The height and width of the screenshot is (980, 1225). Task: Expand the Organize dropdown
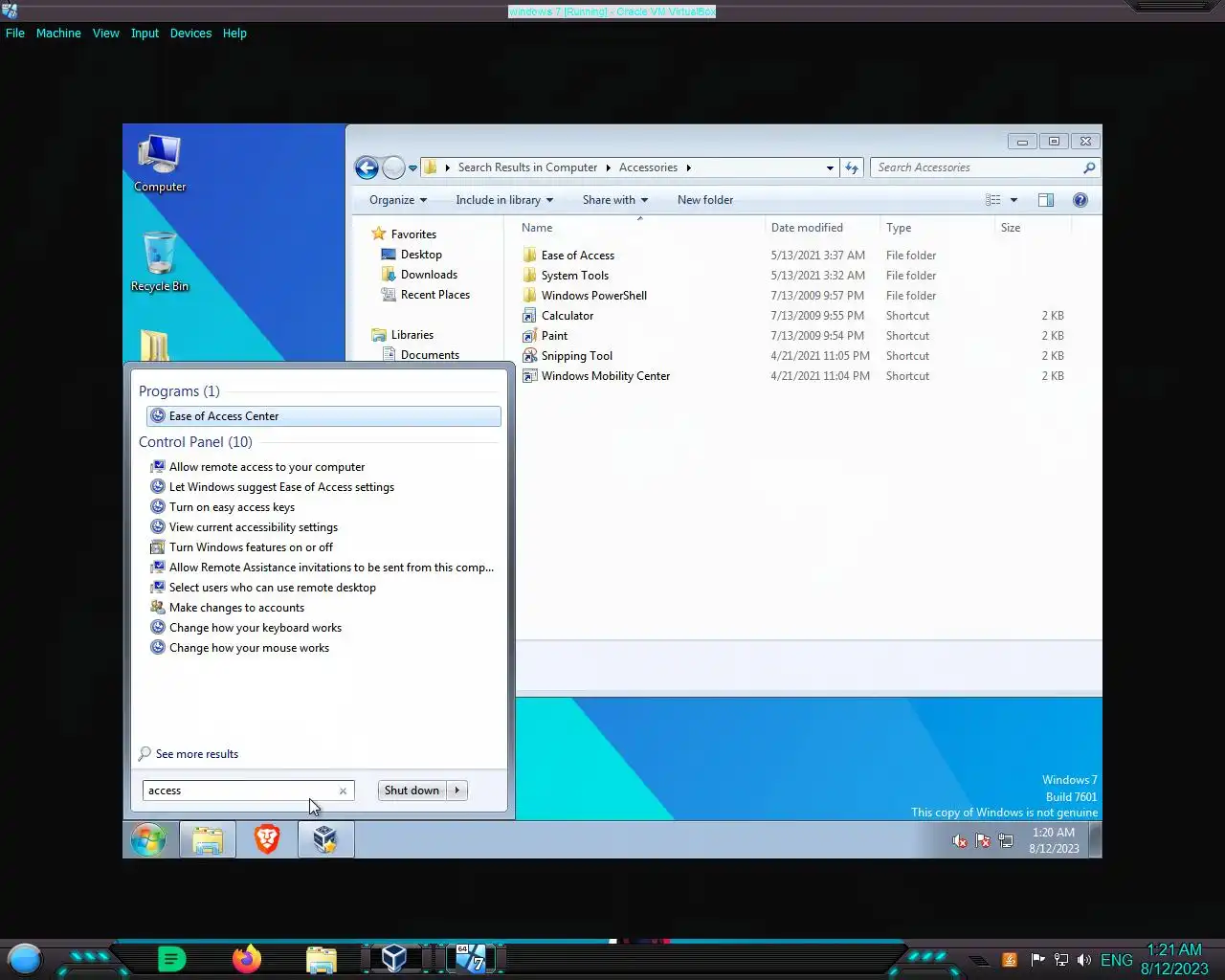398,200
